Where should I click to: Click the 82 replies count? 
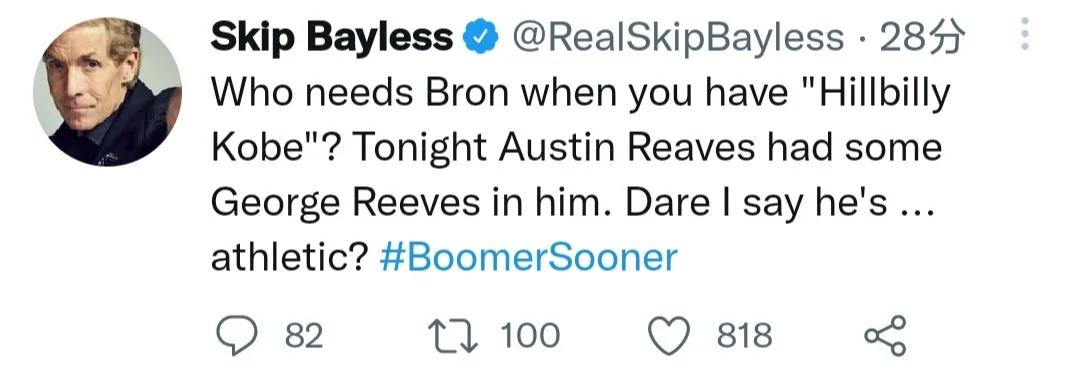pos(304,336)
